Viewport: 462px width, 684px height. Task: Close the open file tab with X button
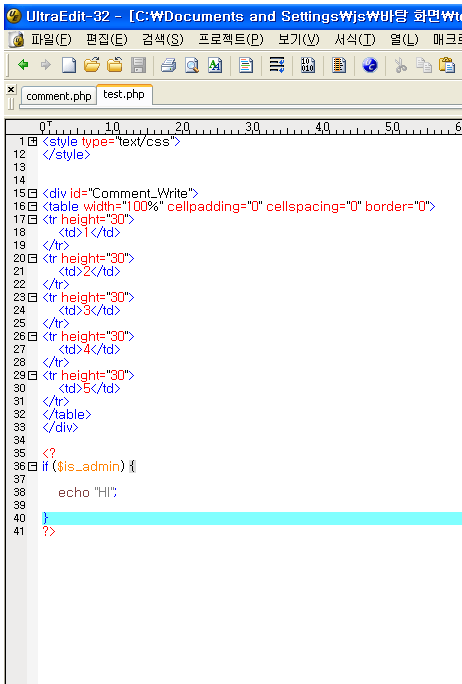pyautogui.click(x=11, y=89)
